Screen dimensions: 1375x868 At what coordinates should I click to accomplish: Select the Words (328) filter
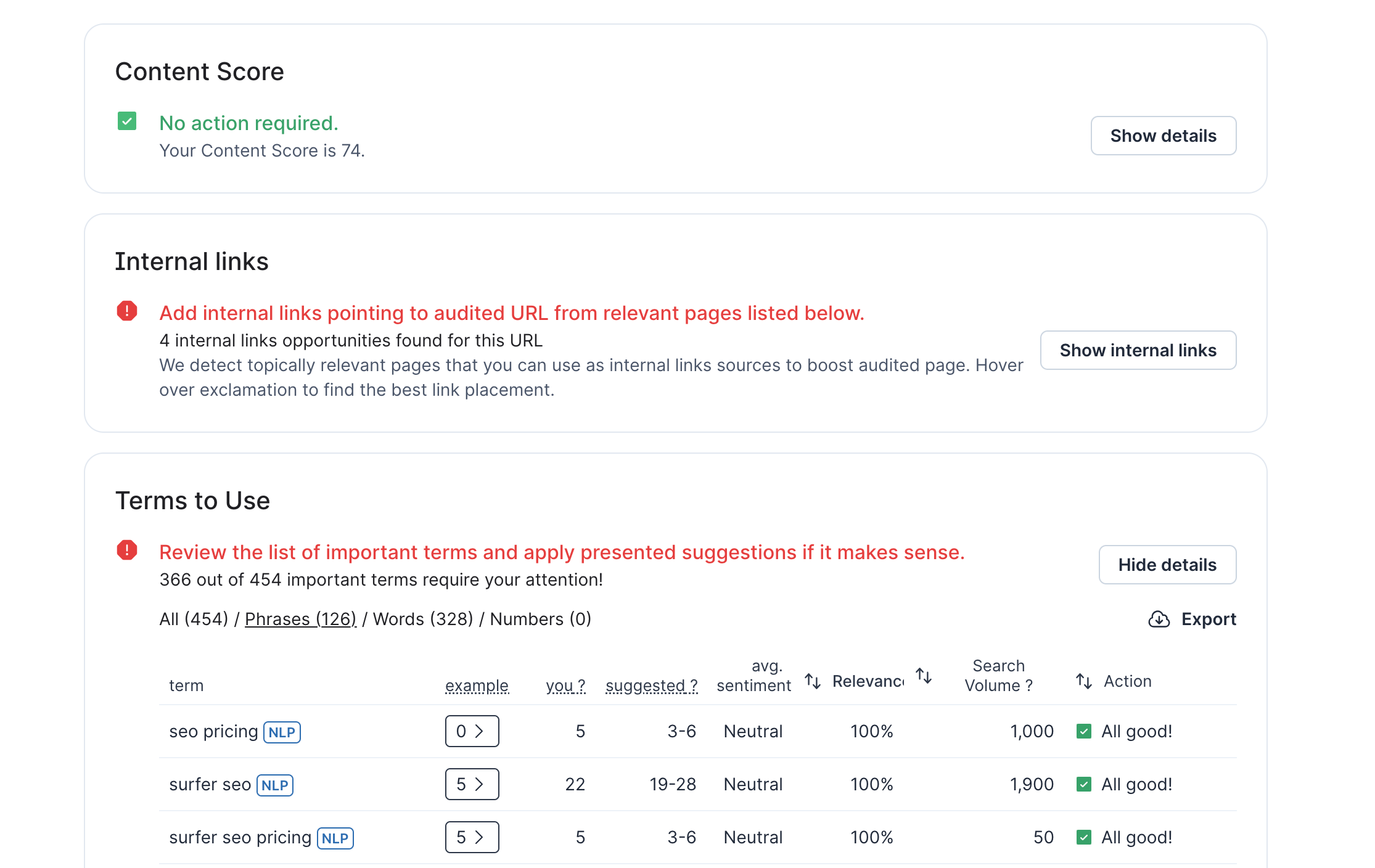(423, 619)
